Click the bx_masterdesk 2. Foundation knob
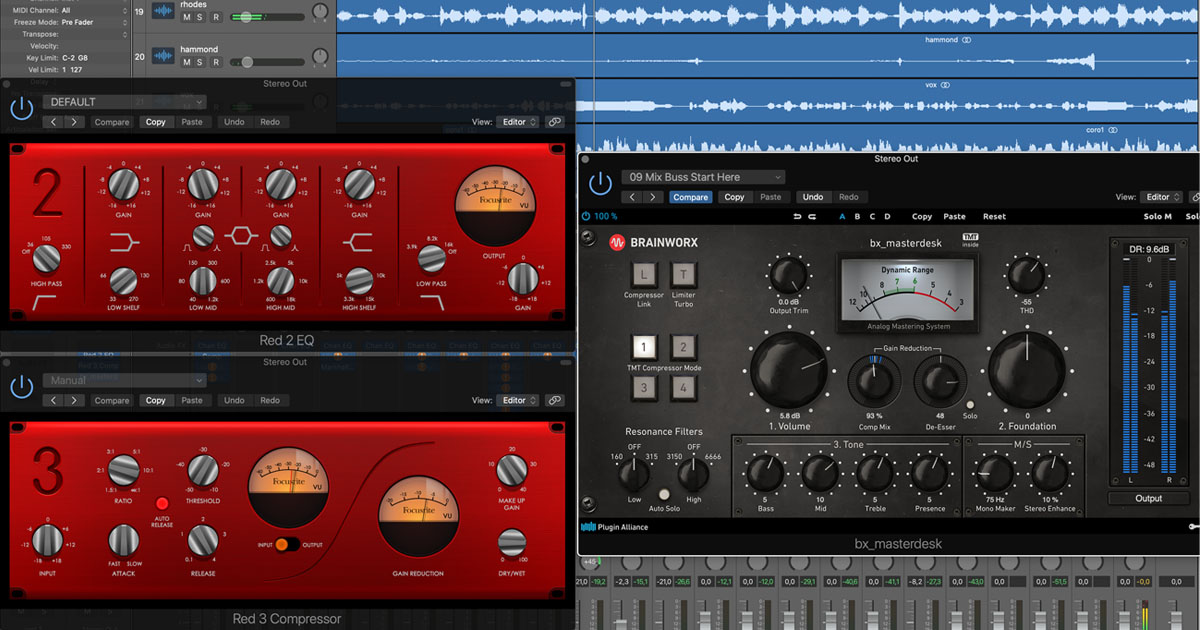The image size is (1200, 630). (x=1026, y=369)
